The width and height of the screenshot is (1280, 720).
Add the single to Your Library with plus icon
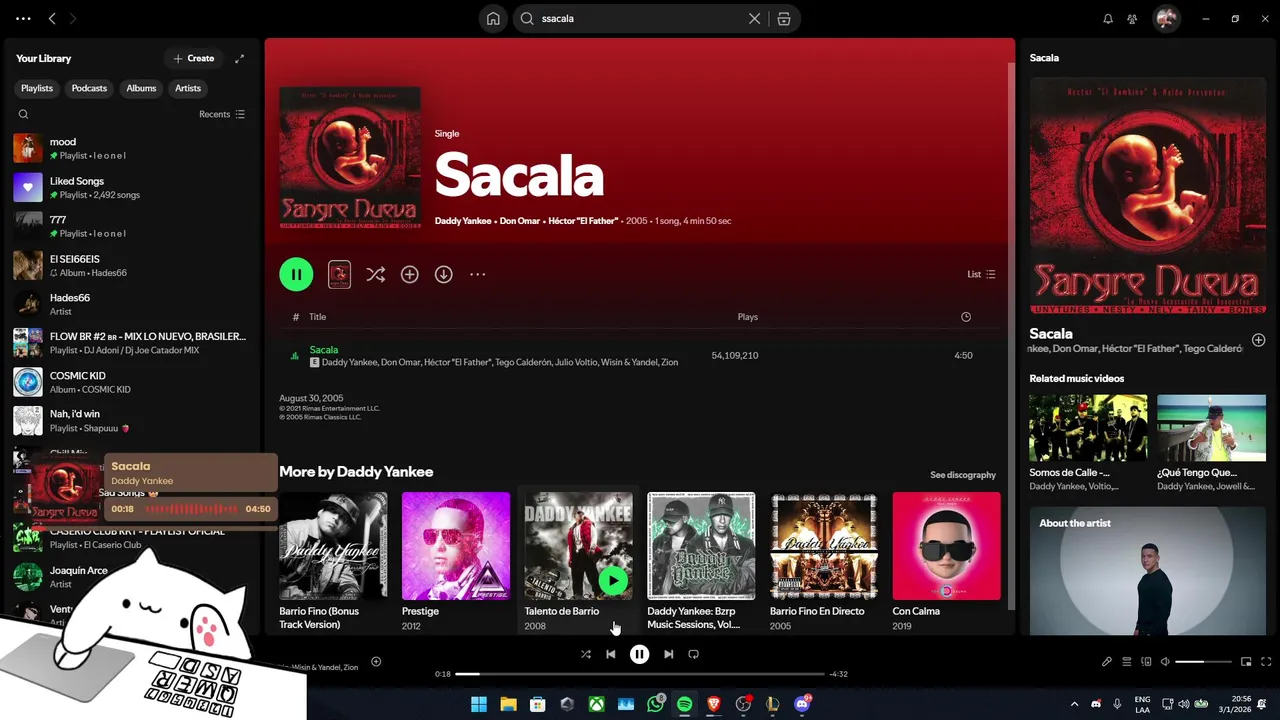point(410,274)
